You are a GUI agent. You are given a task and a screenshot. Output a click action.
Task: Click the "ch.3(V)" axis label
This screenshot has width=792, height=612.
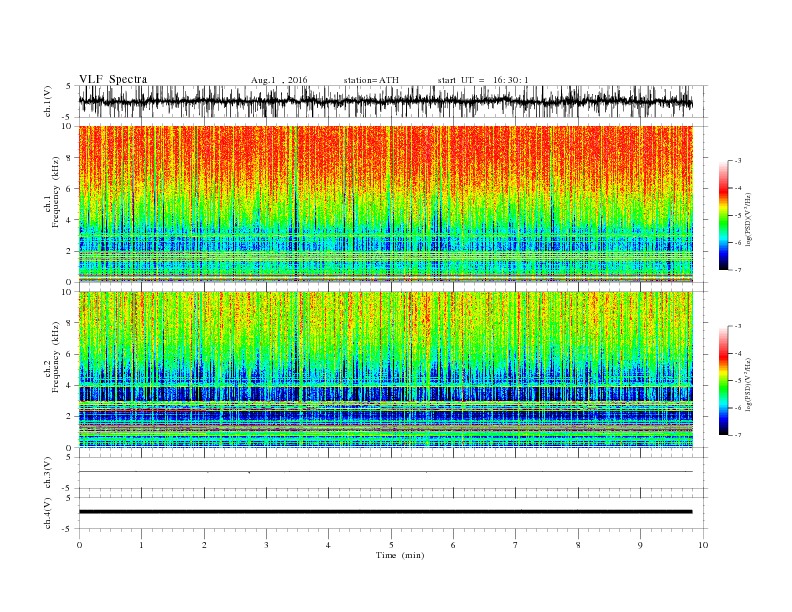pos(48,473)
